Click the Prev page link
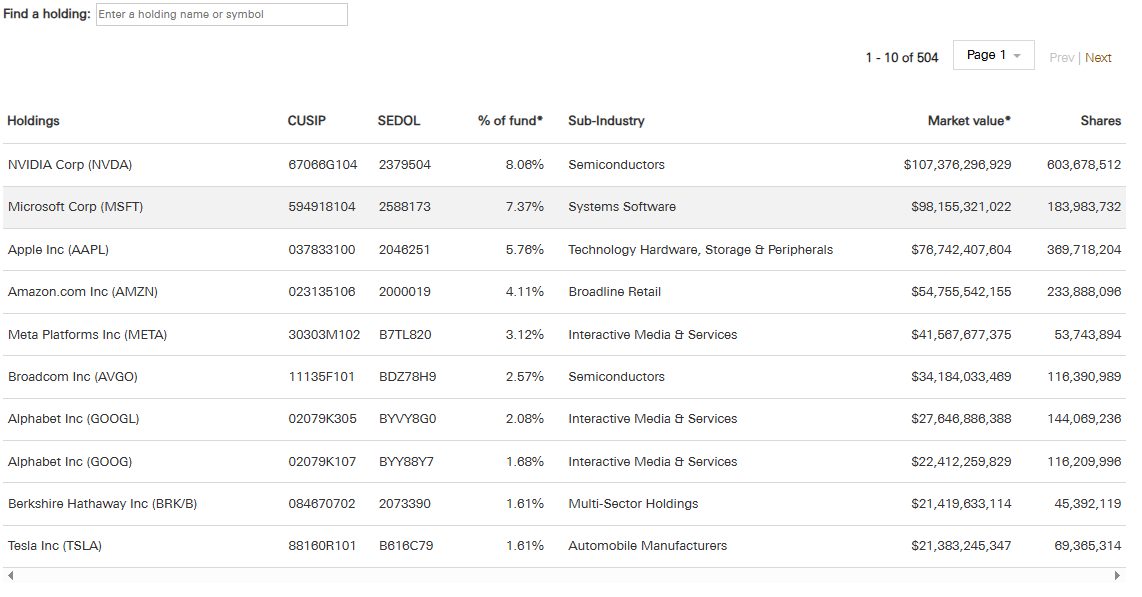 (x=1061, y=58)
